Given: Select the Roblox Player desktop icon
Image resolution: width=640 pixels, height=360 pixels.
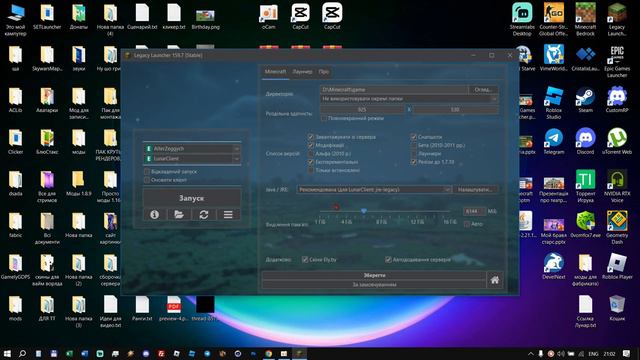Looking at the screenshot, I should pyautogui.click(x=617, y=266).
